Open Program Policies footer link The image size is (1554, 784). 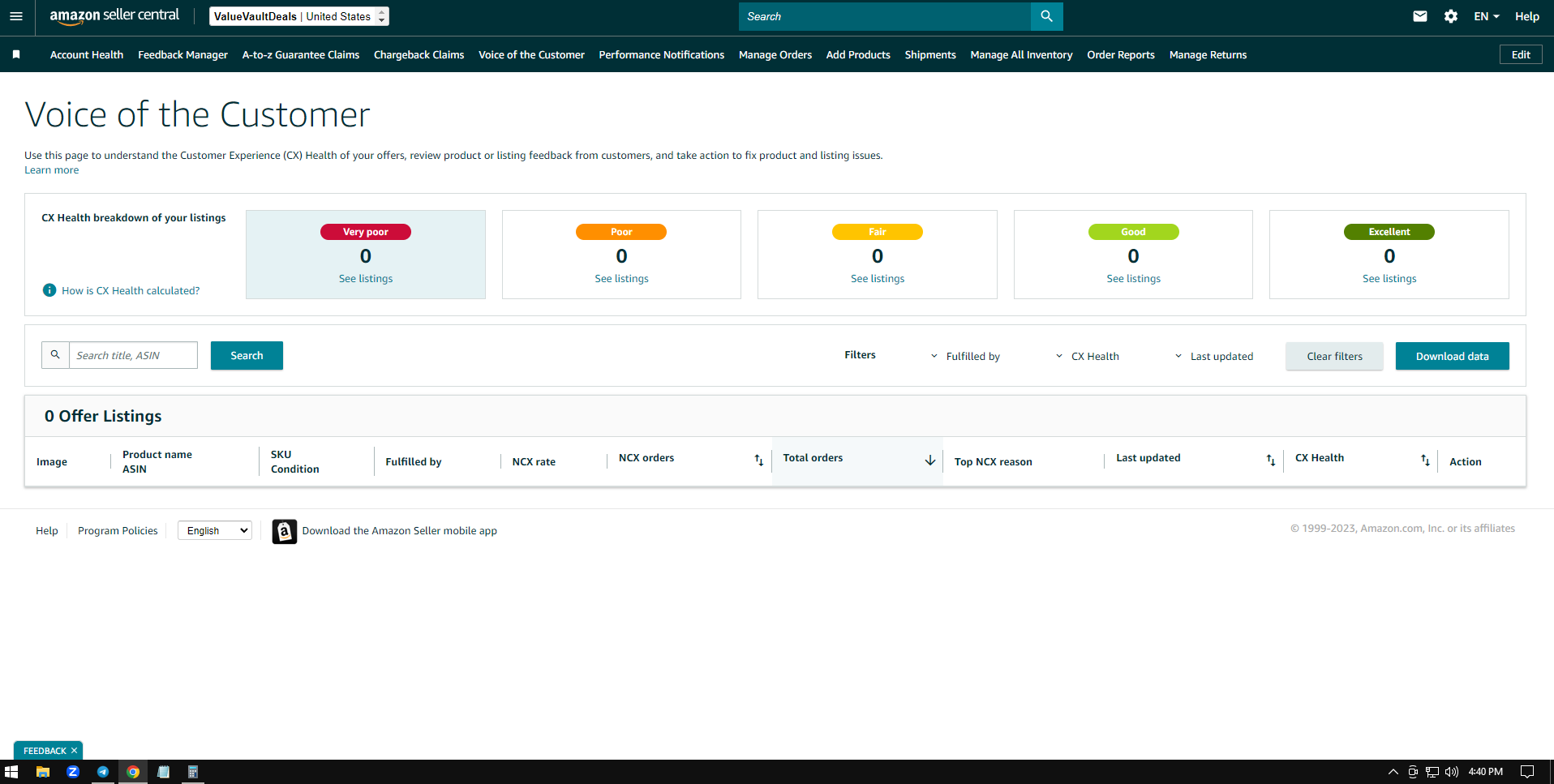point(118,531)
